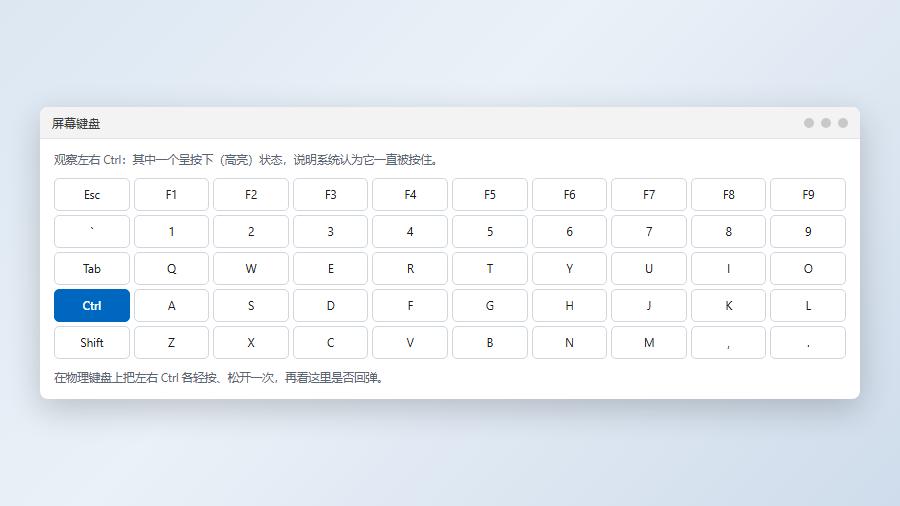Viewport: 900px width, 506px height.
Task: Tap the number 1 key
Action: (171, 232)
